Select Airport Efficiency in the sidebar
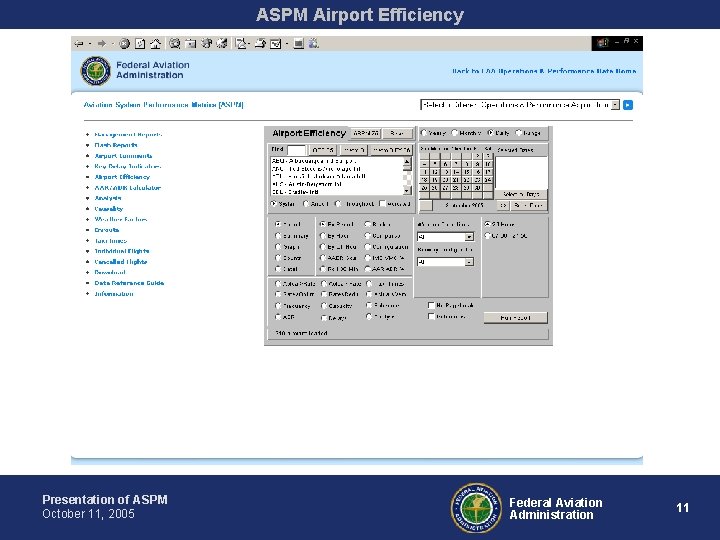This screenshot has width=720, height=540. pyautogui.click(x=122, y=177)
